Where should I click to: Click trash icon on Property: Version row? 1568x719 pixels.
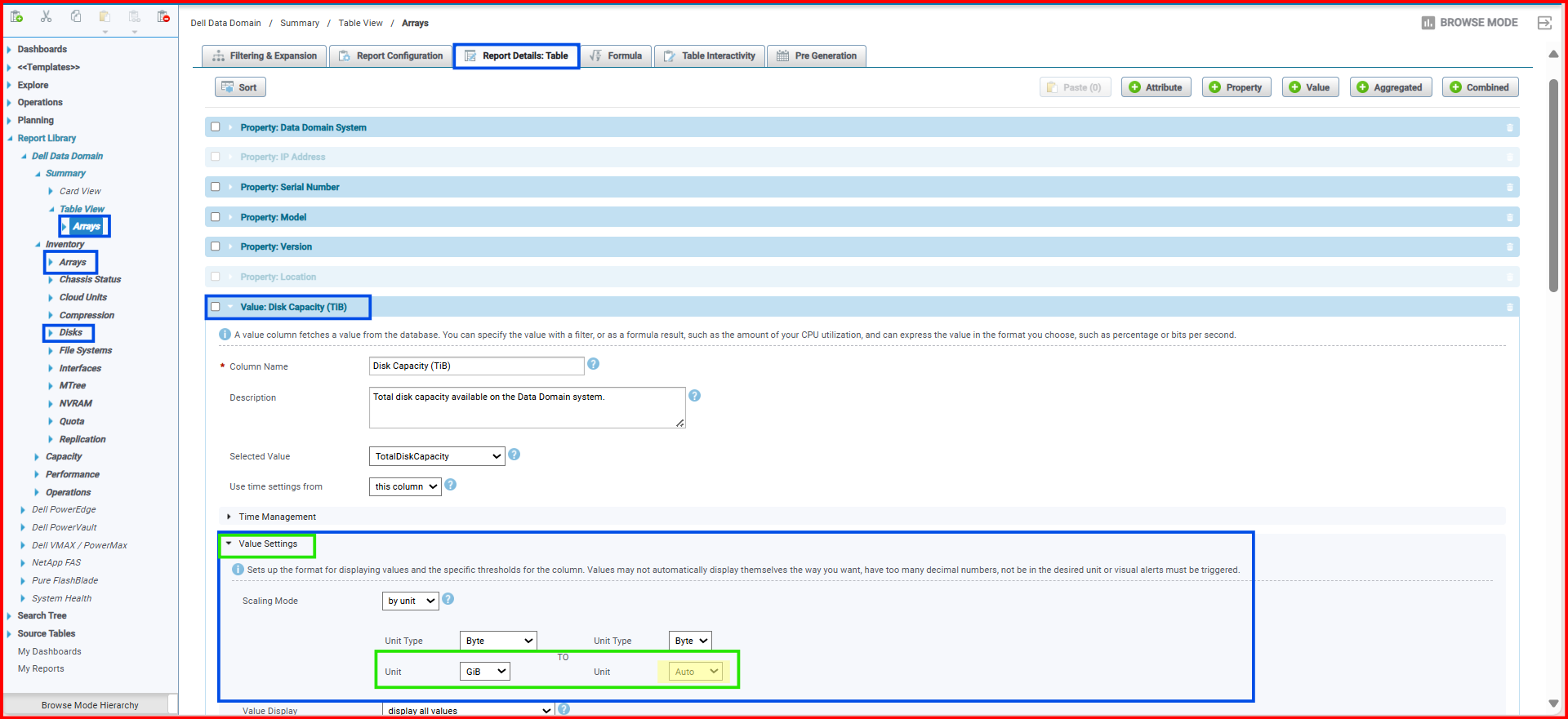coord(1509,246)
